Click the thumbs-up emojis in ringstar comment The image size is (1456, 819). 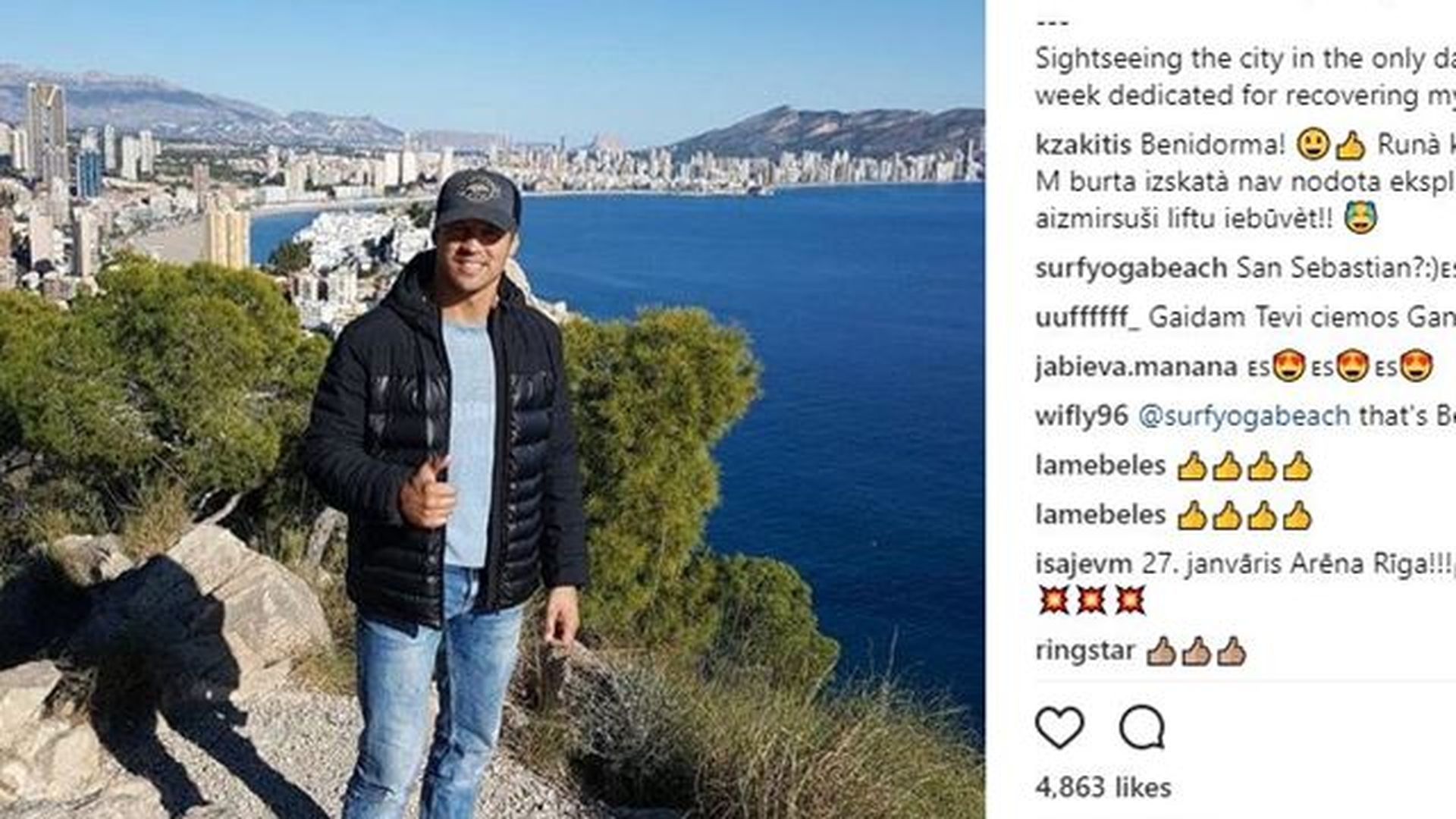point(1196,651)
